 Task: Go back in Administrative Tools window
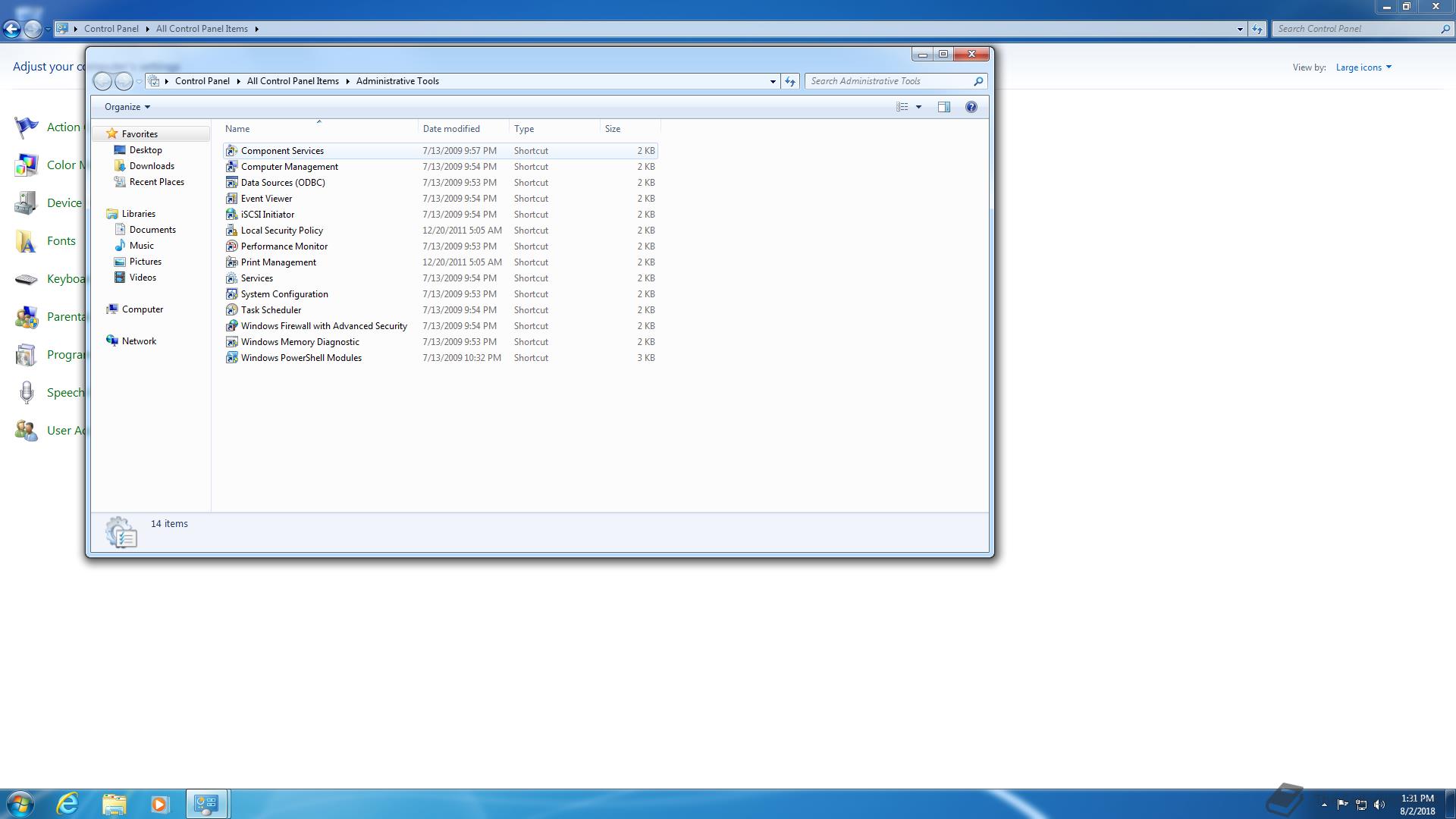coord(102,81)
